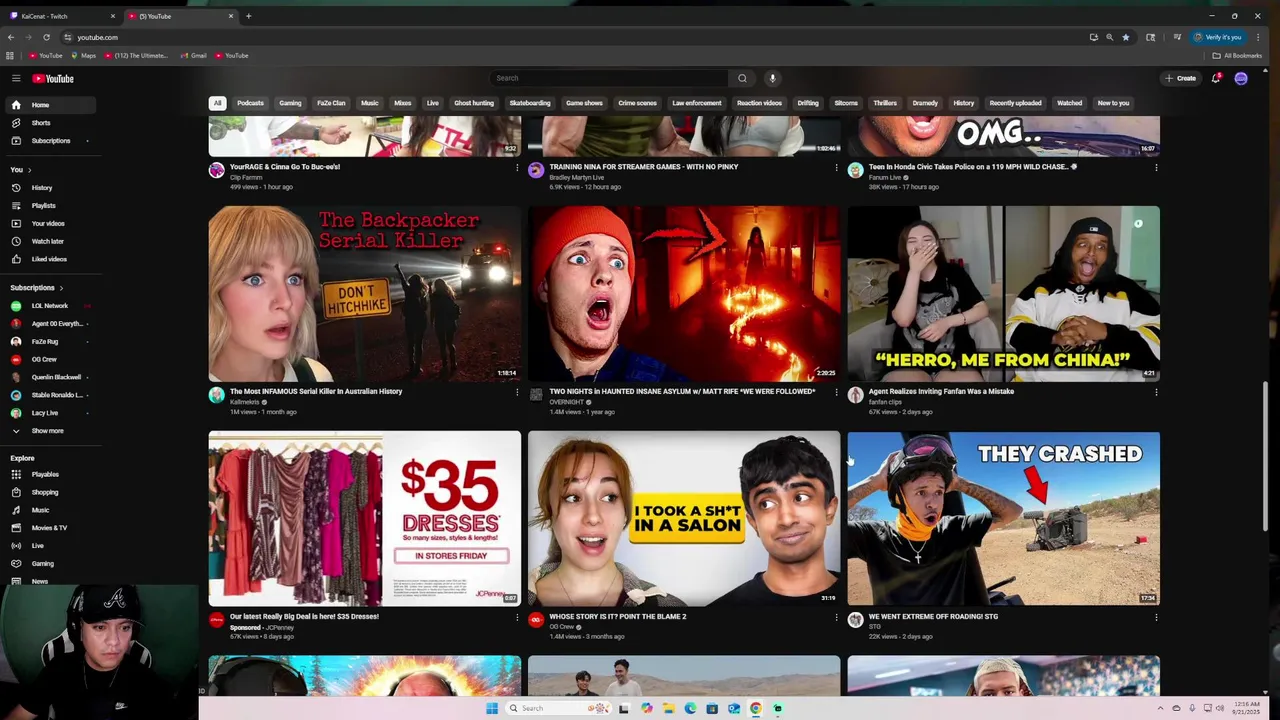Start voice search with the microphone icon
The width and height of the screenshot is (1280, 720).
coord(772,78)
